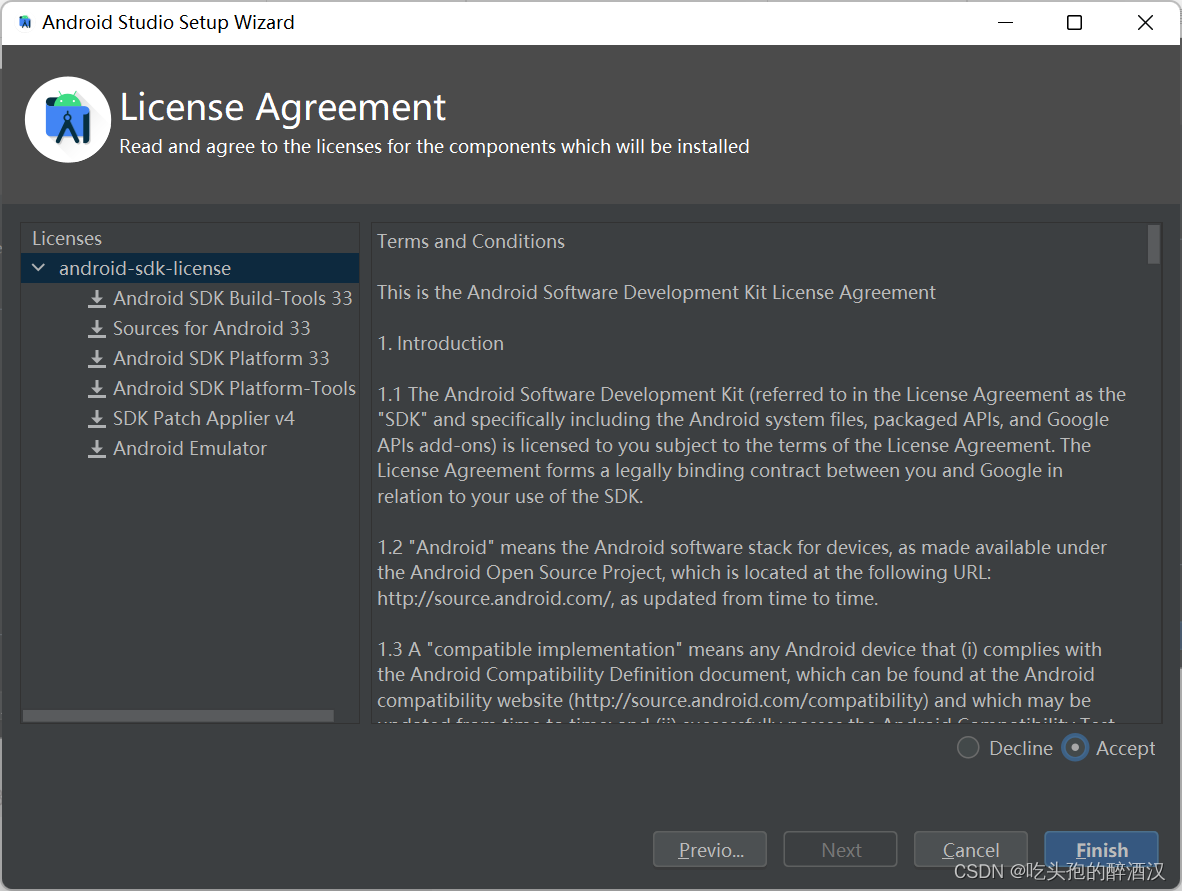Select SDK Patch Applier v4 entry
Image resolution: width=1182 pixels, height=891 pixels.
click(204, 419)
